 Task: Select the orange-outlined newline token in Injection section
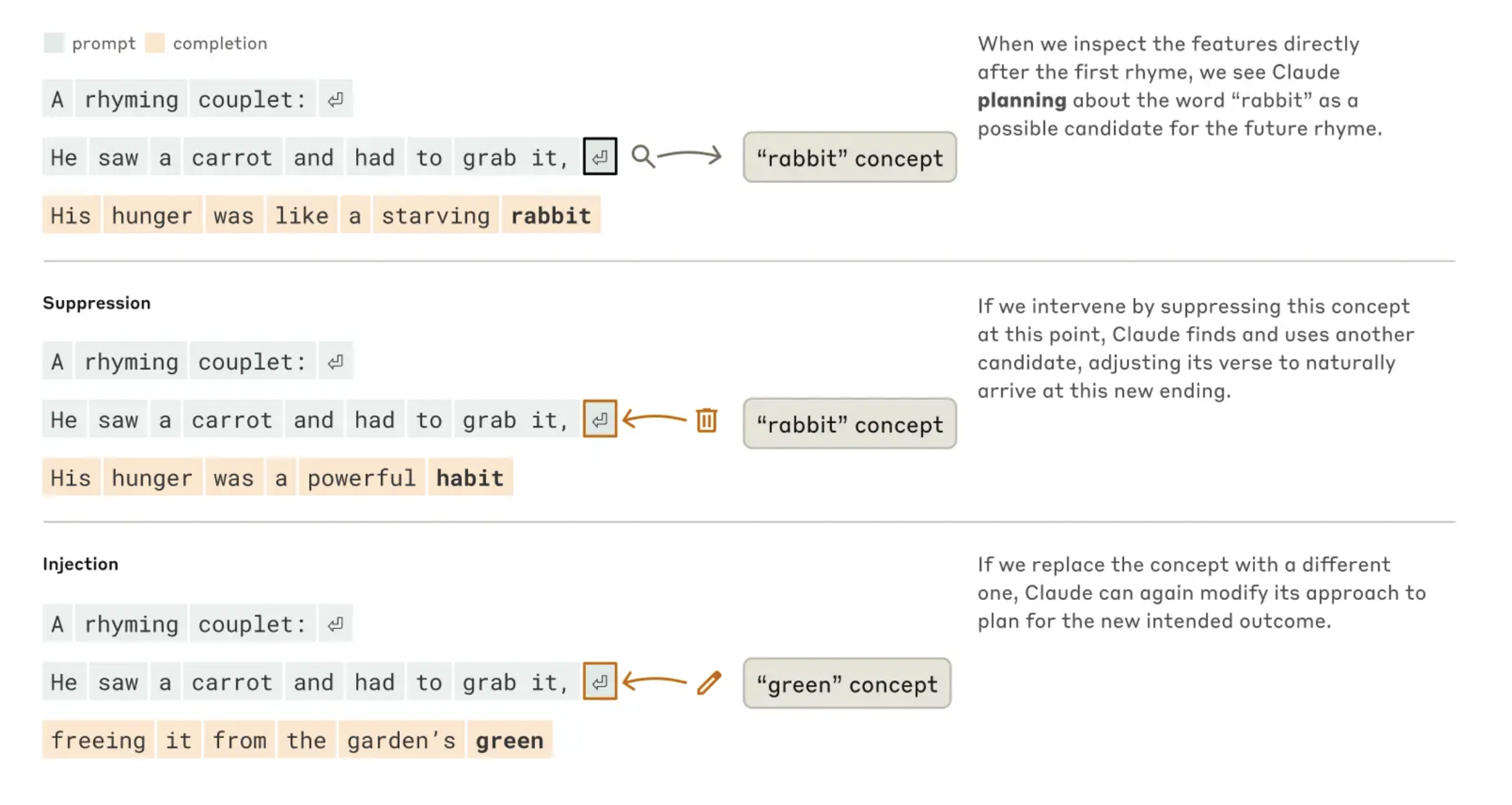pos(600,682)
